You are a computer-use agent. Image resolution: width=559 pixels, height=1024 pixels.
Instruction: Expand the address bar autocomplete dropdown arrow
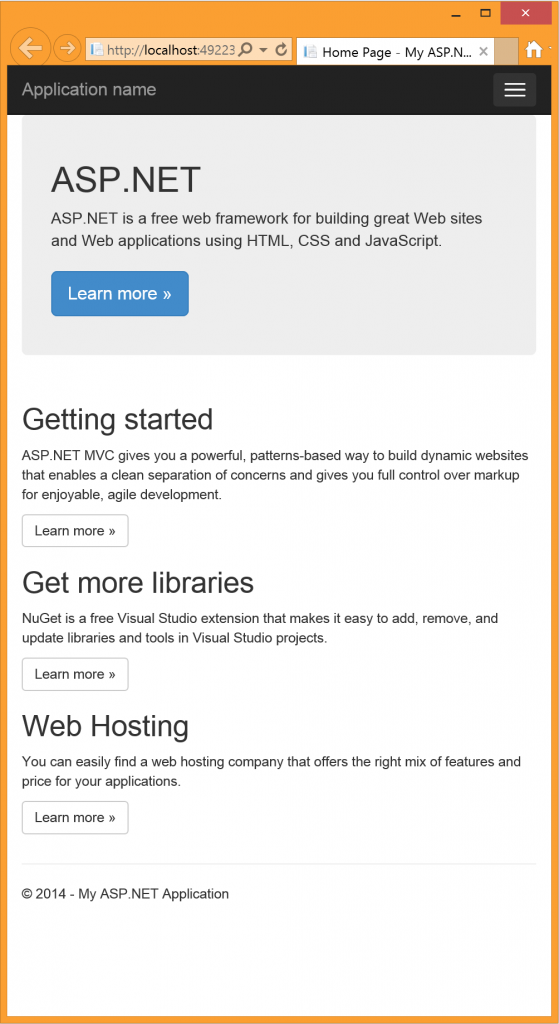click(x=264, y=50)
